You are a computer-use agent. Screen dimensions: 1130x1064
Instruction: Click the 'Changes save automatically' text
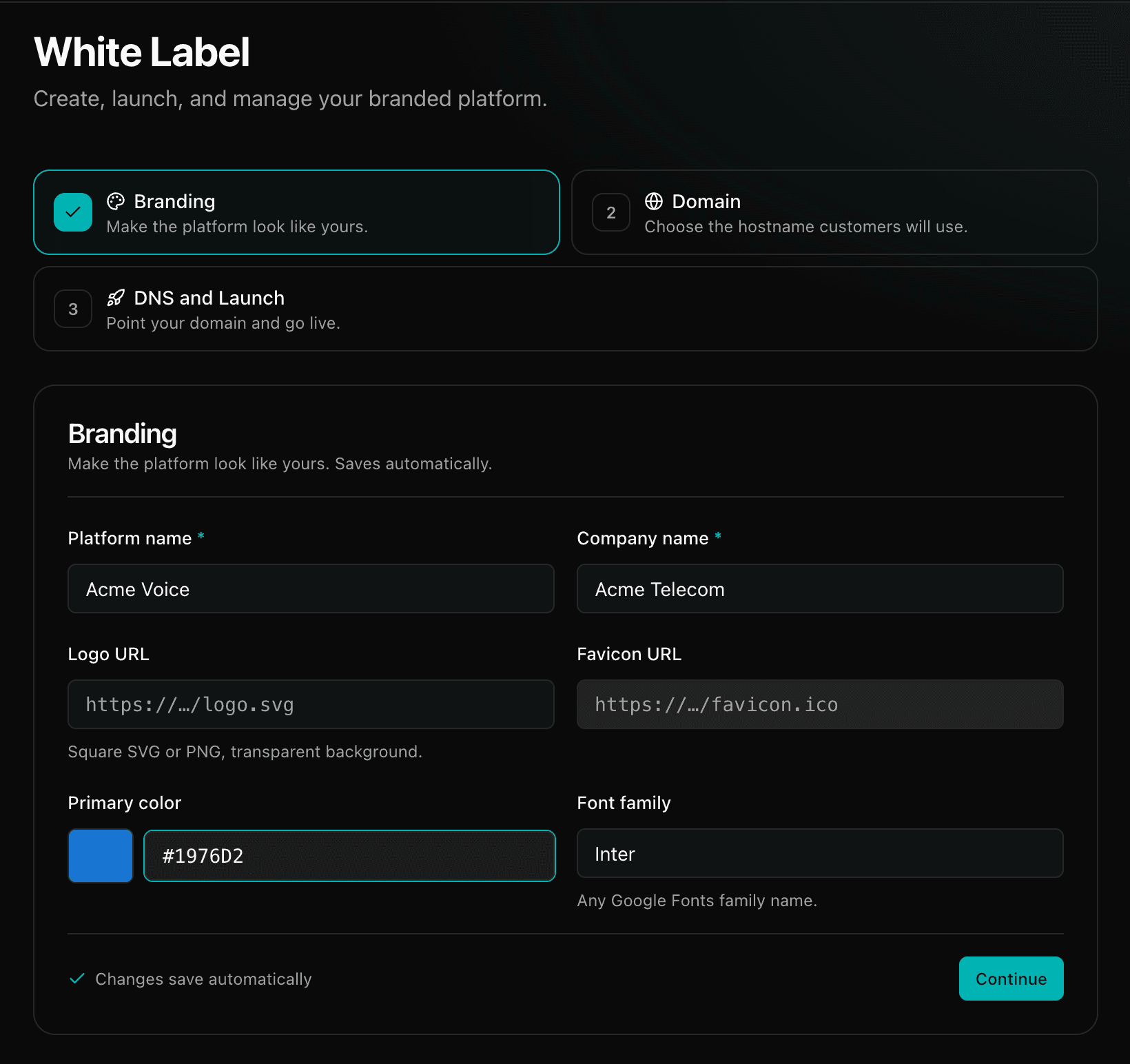[203, 979]
